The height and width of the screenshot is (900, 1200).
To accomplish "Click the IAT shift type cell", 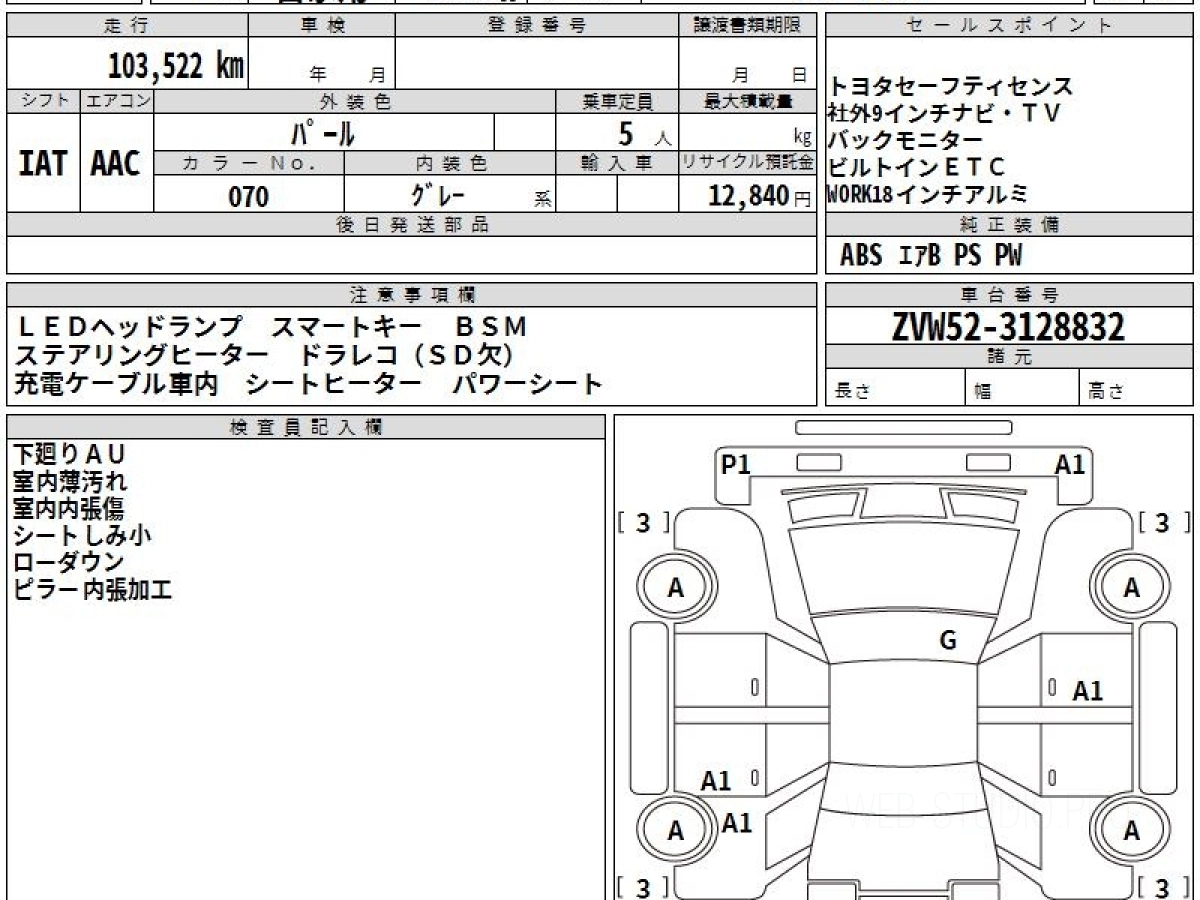I will [x=43, y=164].
